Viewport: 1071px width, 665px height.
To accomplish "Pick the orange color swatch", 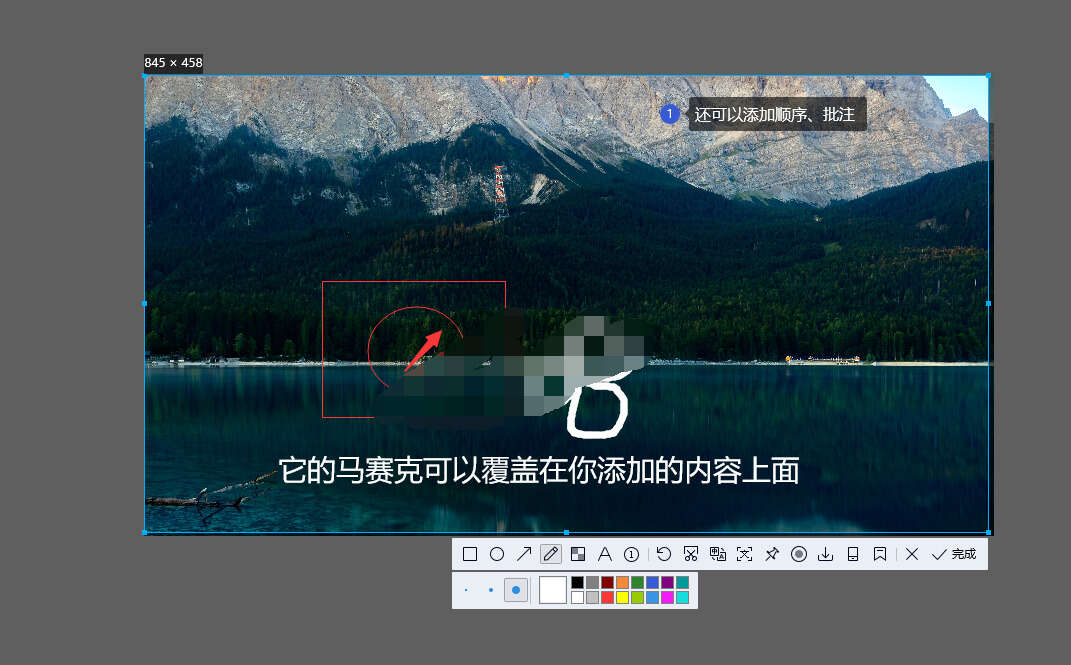I will click(x=623, y=582).
